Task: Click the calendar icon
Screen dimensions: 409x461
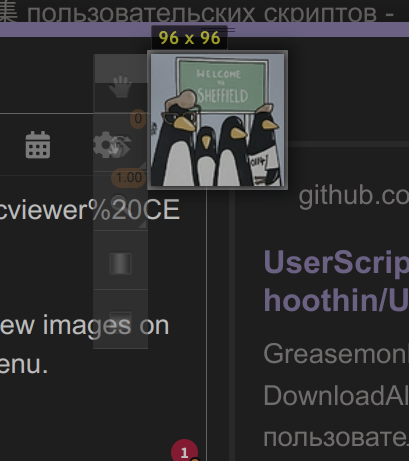Action: 38,145
